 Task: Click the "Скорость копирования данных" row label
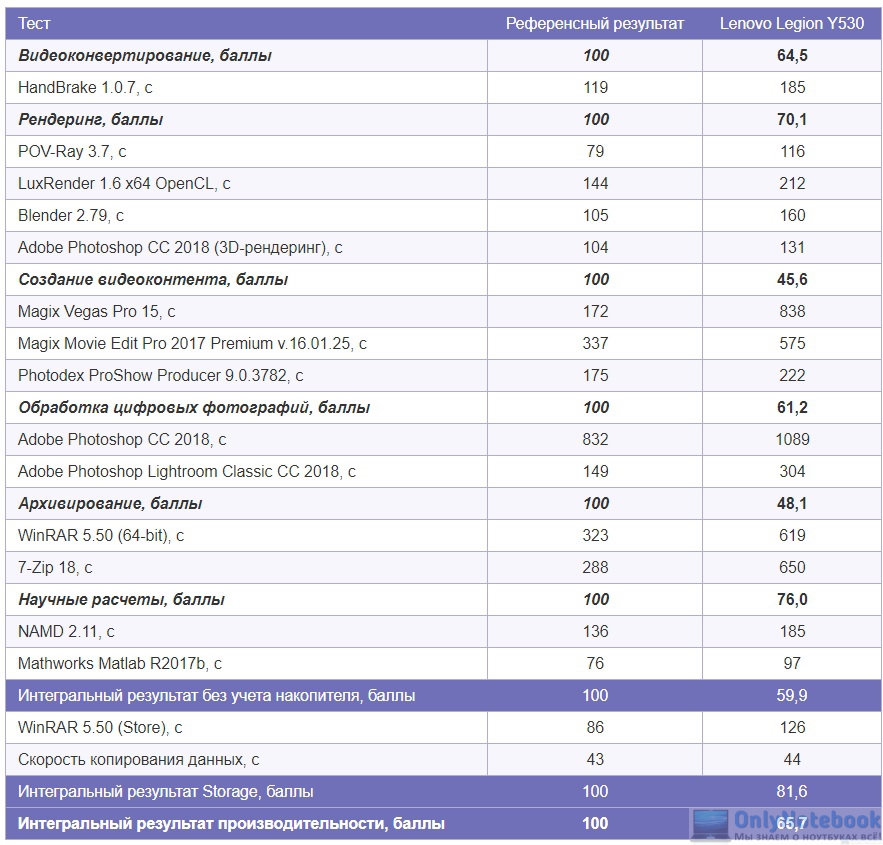[x=139, y=759]
